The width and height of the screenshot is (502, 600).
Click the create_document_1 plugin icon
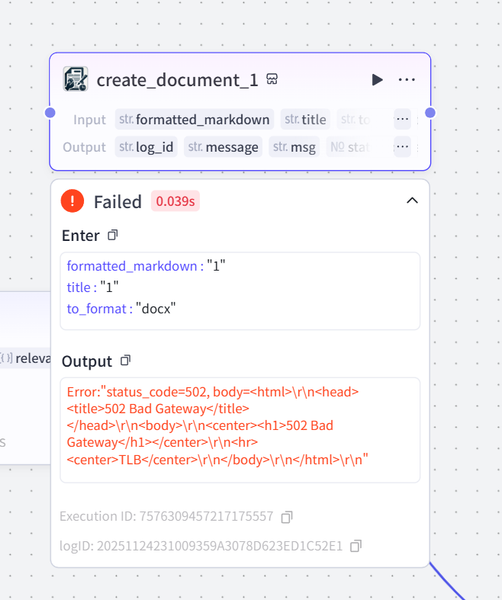click(75, 79)
